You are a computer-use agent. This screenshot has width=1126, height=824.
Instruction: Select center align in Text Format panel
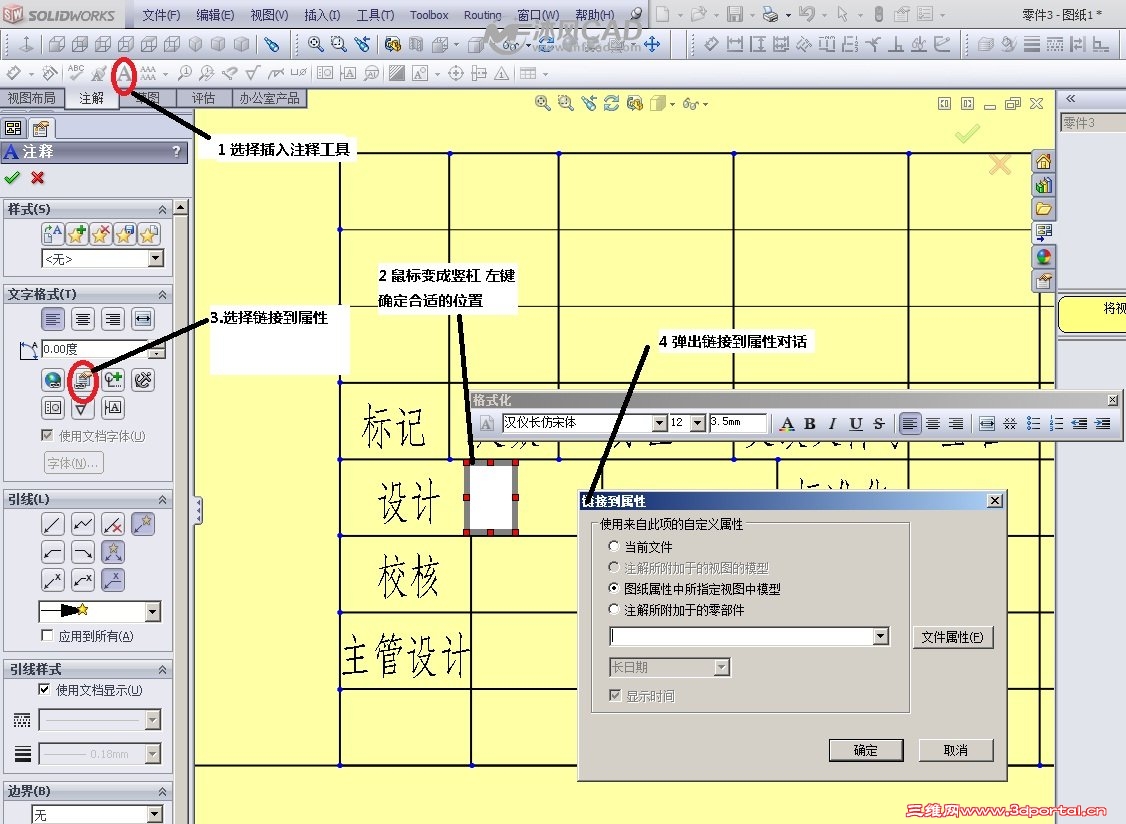(x=83, y=319)
